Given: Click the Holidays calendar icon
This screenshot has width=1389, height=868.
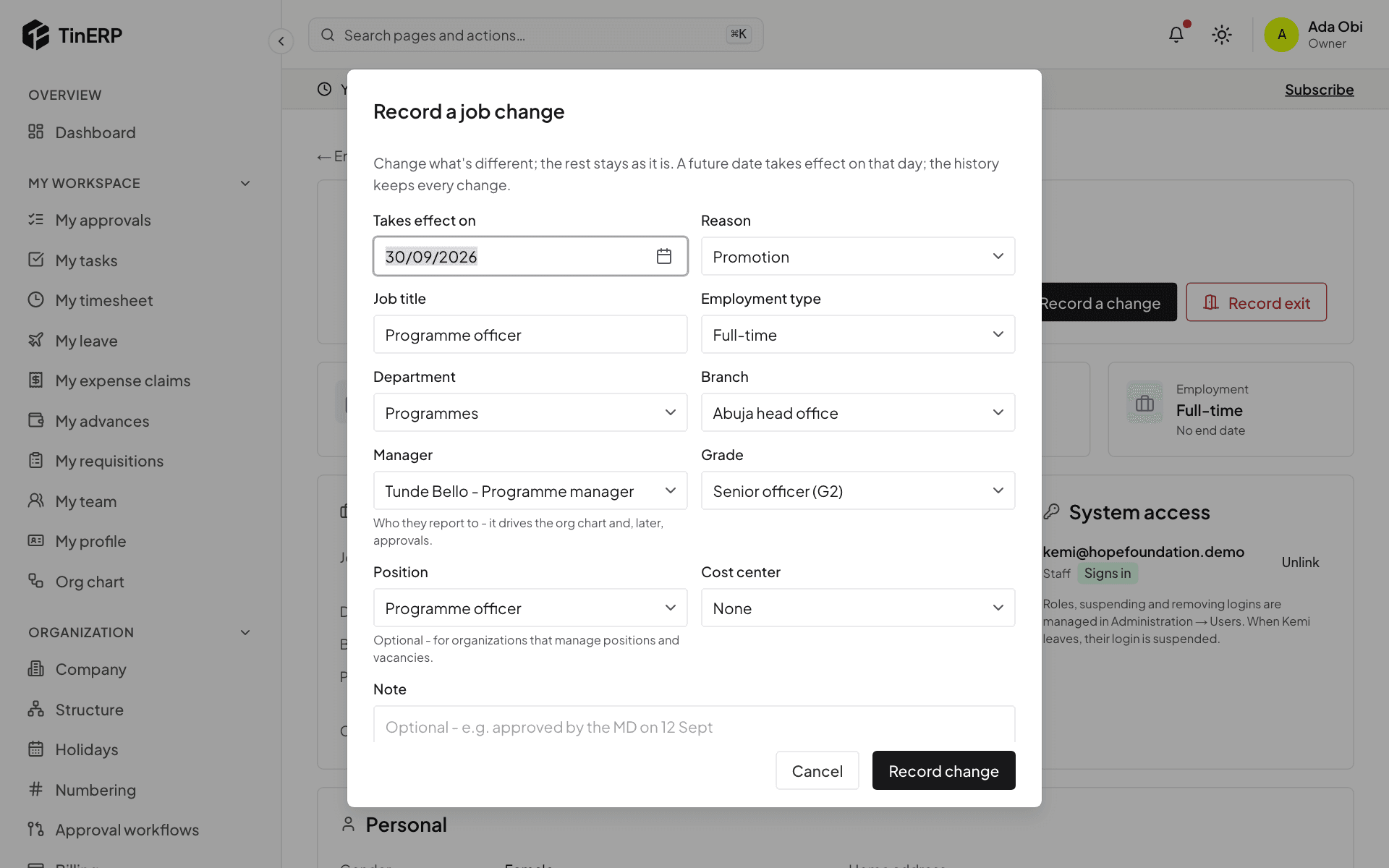Looking at the screenshot, I should tap(36, 749).
